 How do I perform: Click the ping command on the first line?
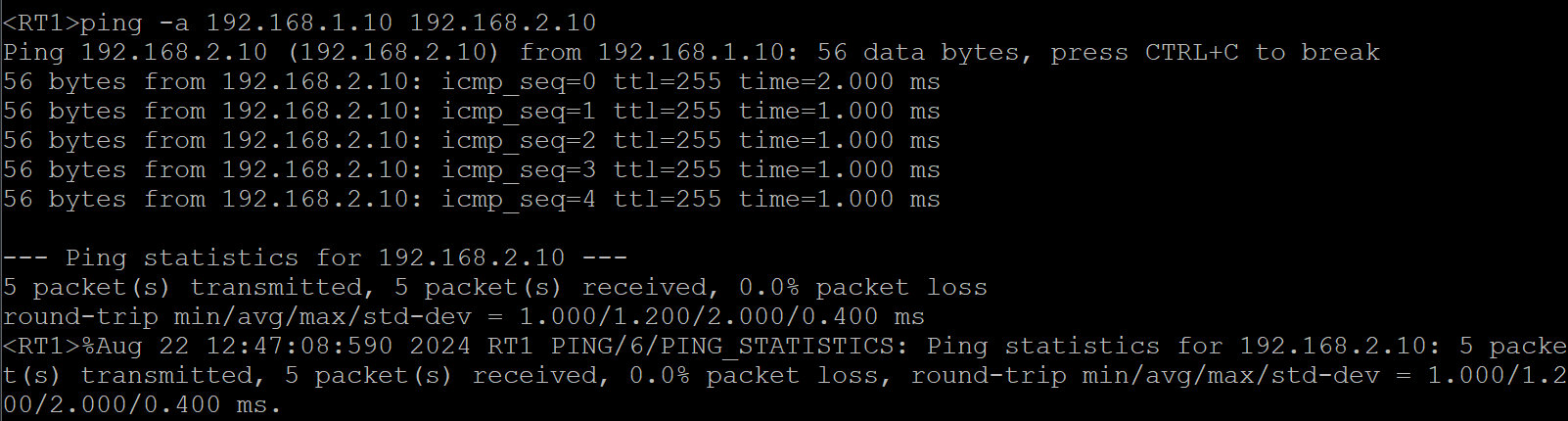[x=112, y=22]
